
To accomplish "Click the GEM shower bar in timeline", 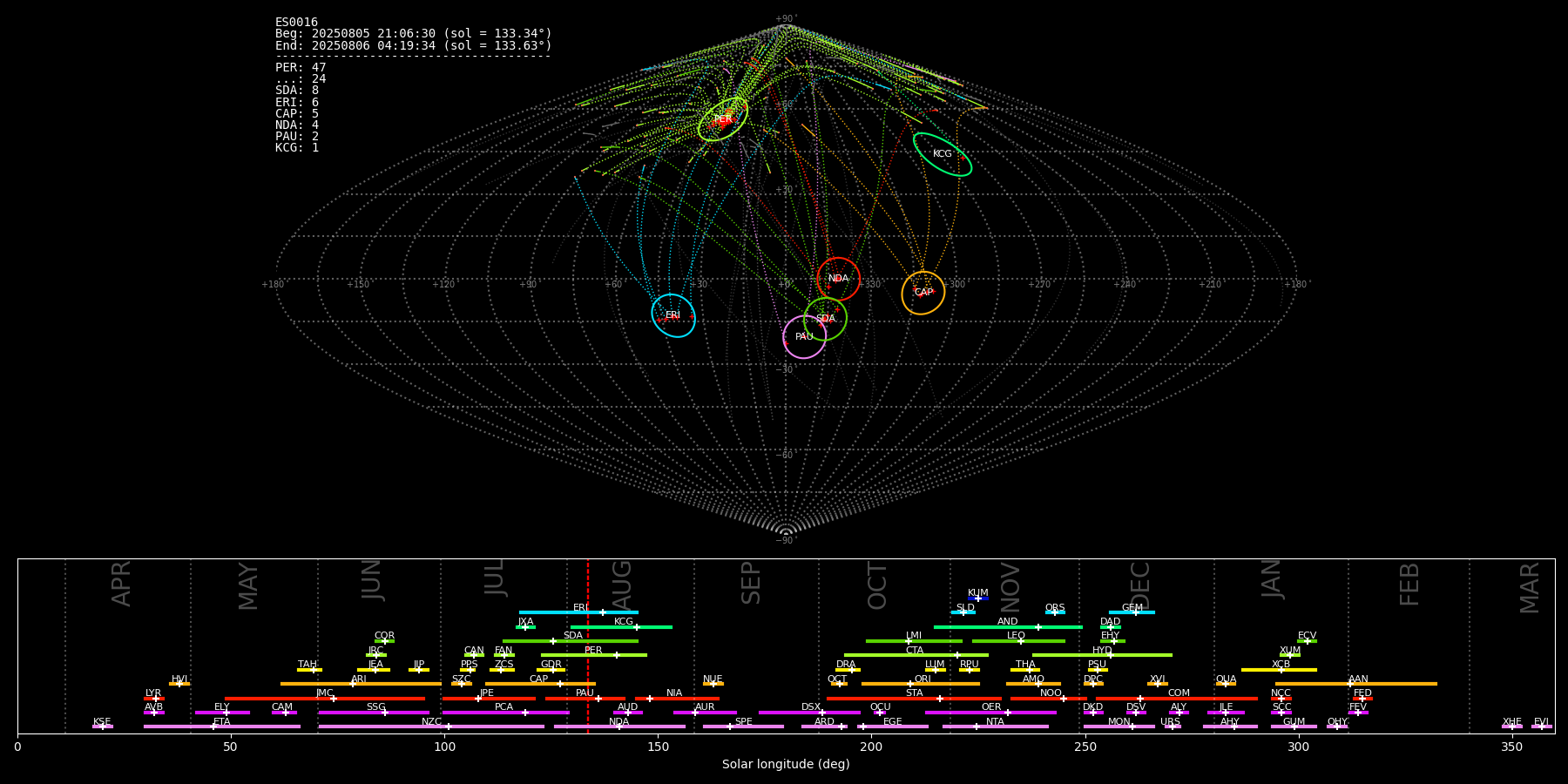I will tap(1132, 612).
